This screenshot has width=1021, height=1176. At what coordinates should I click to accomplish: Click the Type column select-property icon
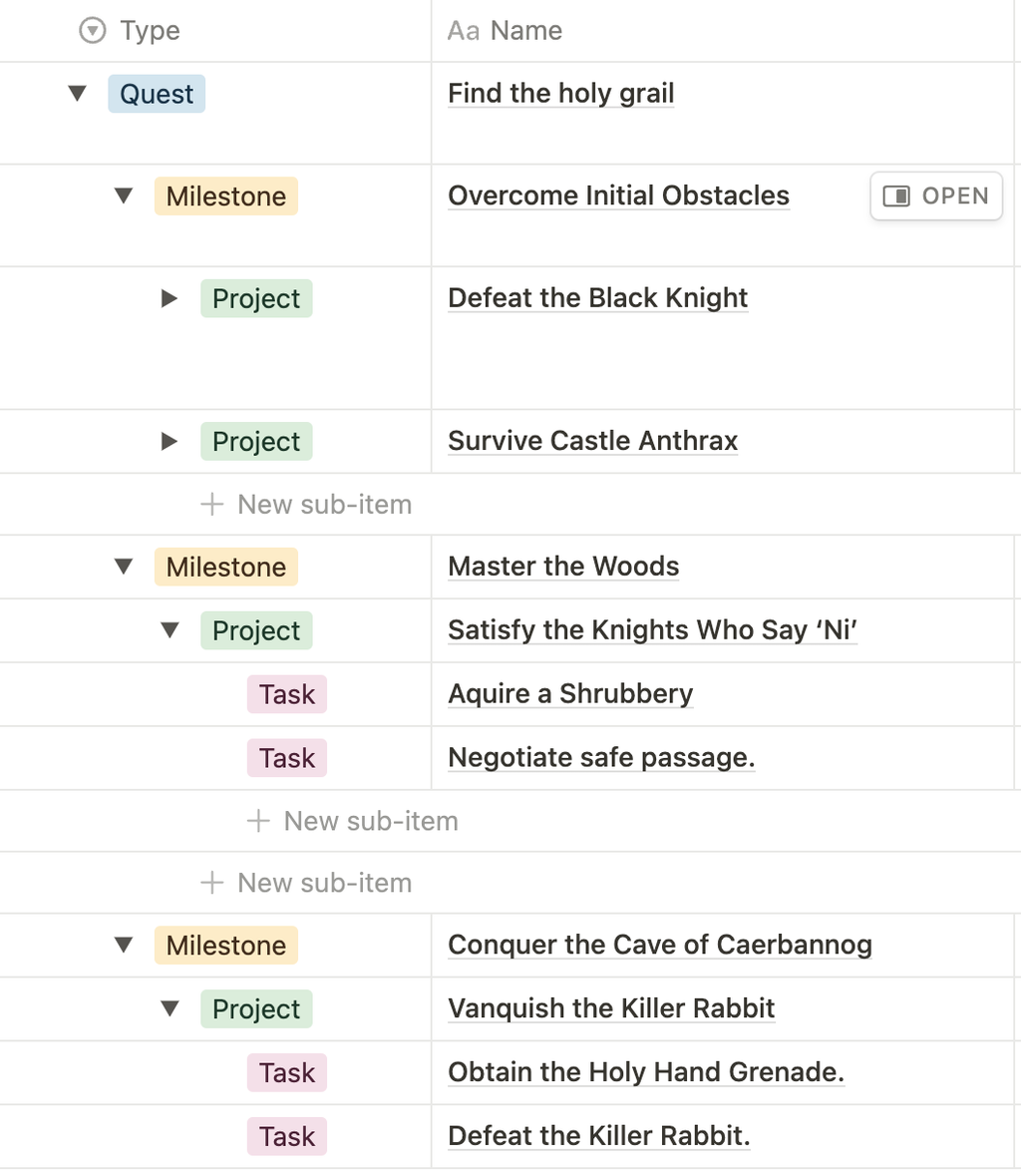point(92,31)
